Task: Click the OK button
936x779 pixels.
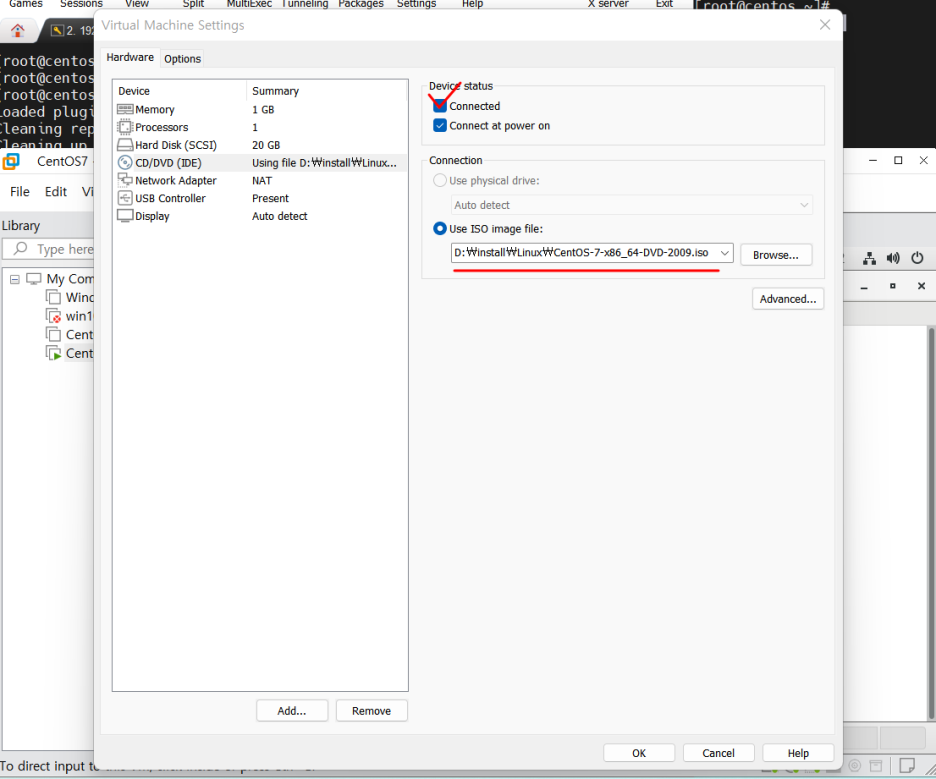Action: click(639, 753)
